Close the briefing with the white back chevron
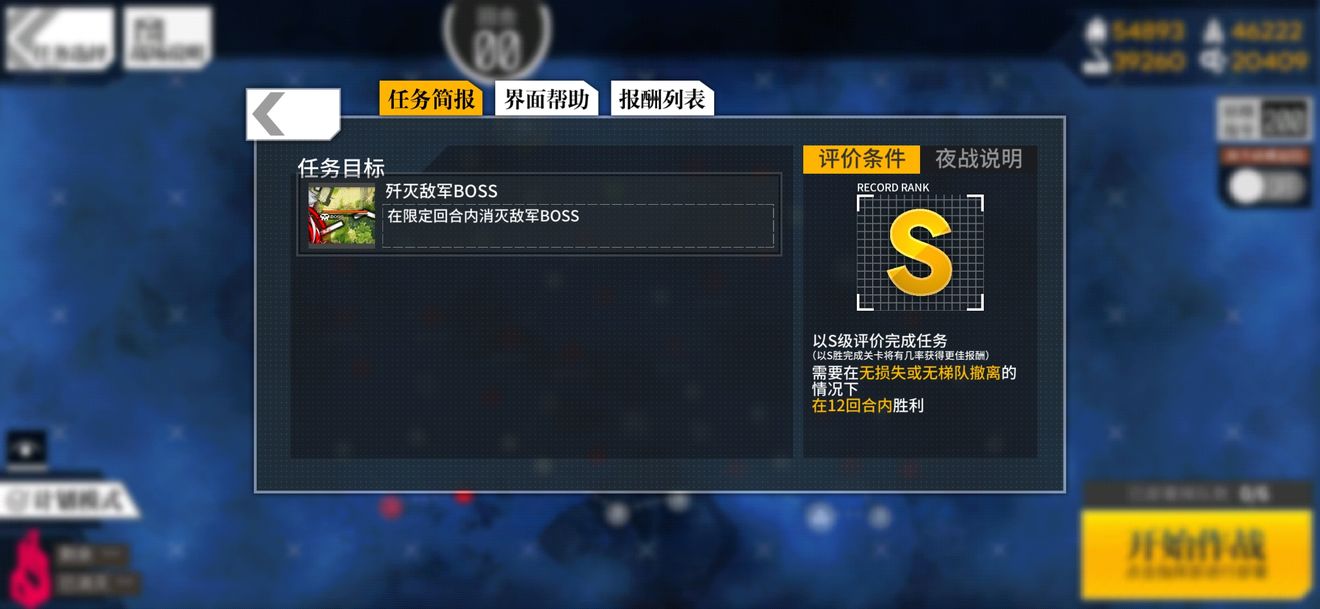The width and height of the screenshot is (1320, 609). pos(292,114)
